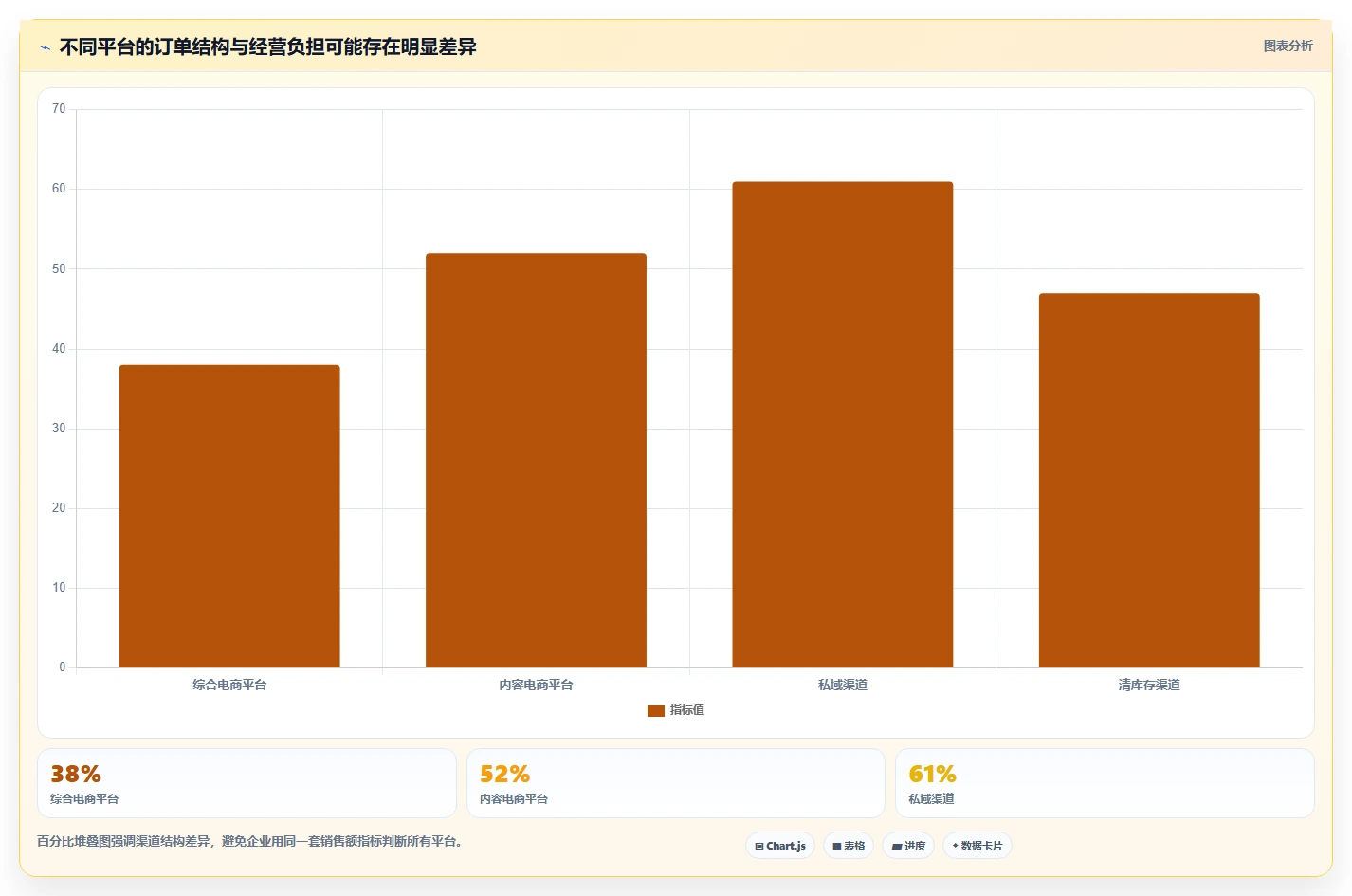The image size is (1352, 896).
Task: Click the y-axis value 10
Action: pos(59,588)
